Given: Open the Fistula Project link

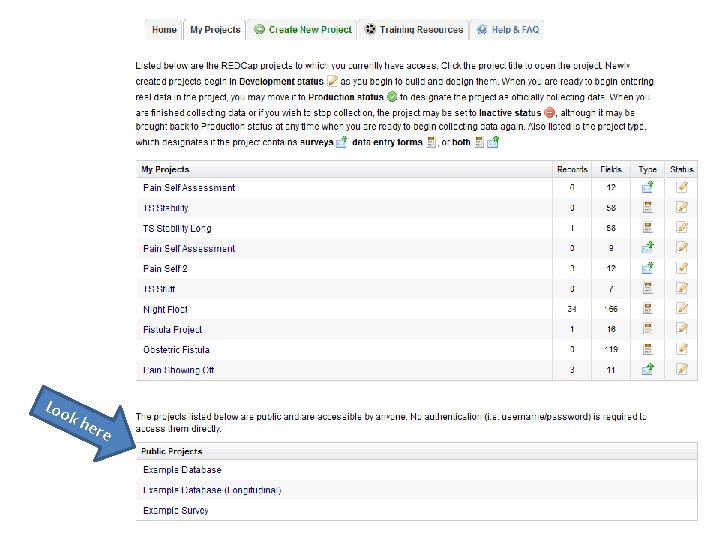Looking at the screenshot, I should pos(172,329).
